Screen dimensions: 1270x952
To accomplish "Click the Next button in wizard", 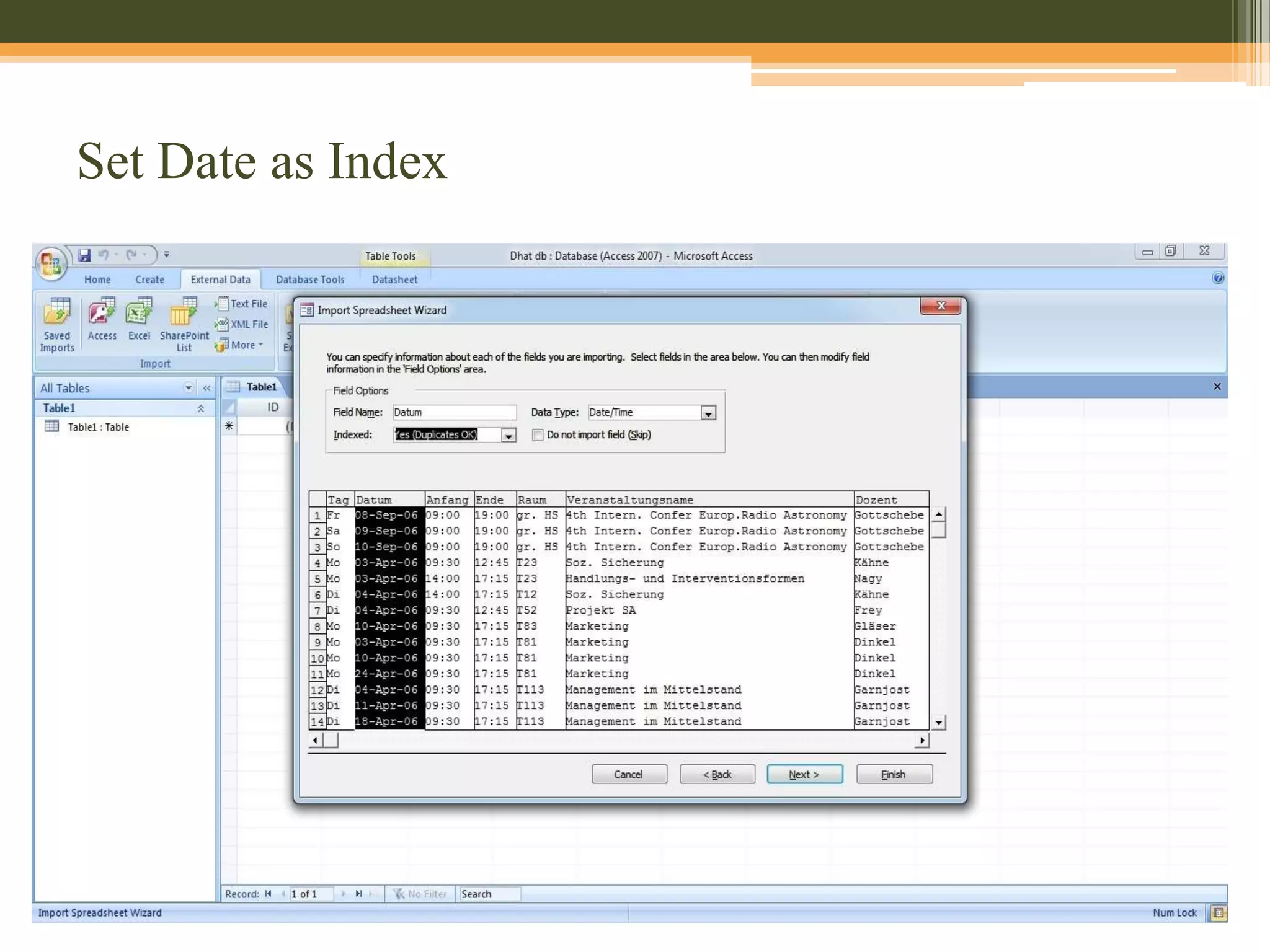I will [805, 774].
